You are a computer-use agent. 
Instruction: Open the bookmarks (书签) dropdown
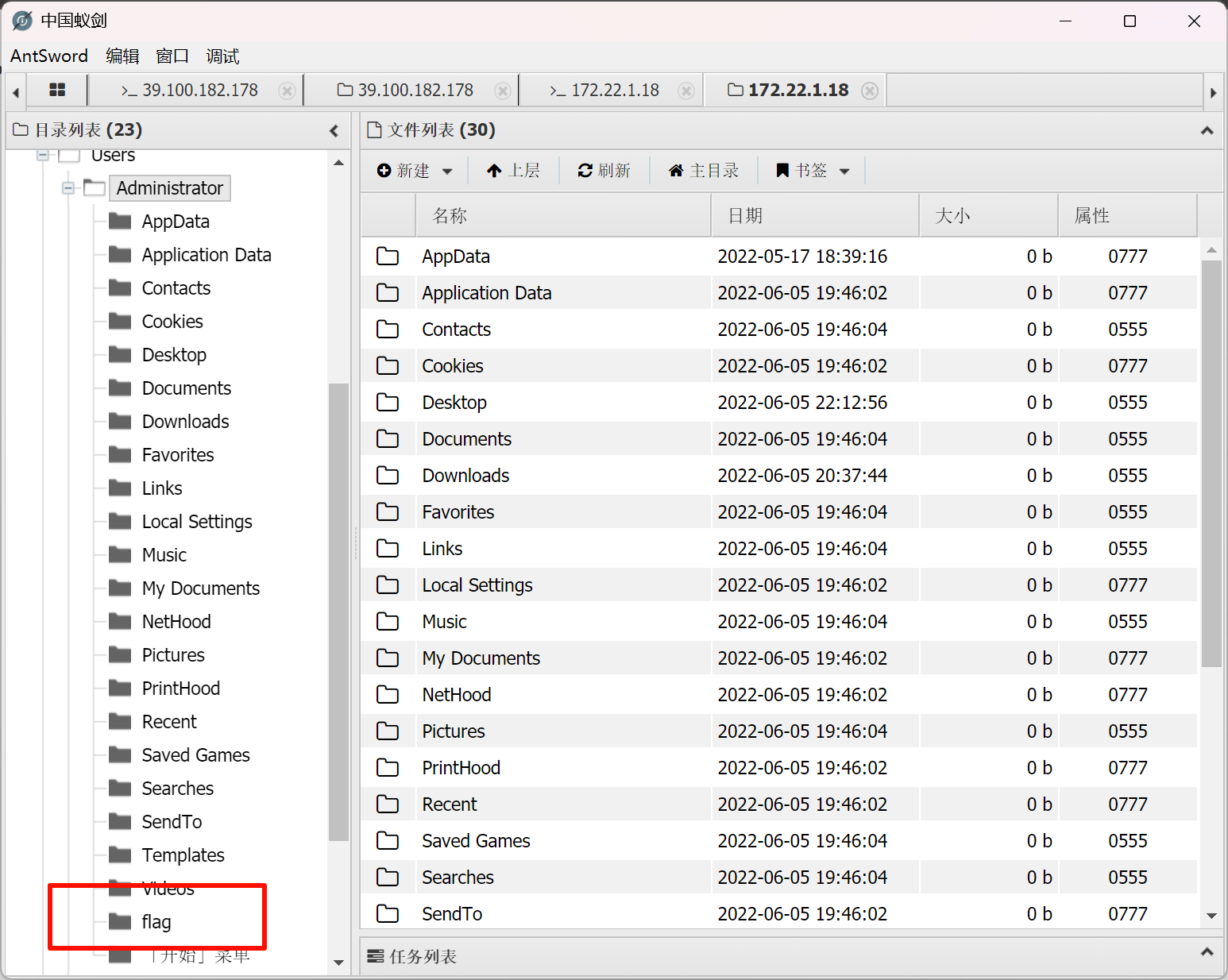coord(813,171)
